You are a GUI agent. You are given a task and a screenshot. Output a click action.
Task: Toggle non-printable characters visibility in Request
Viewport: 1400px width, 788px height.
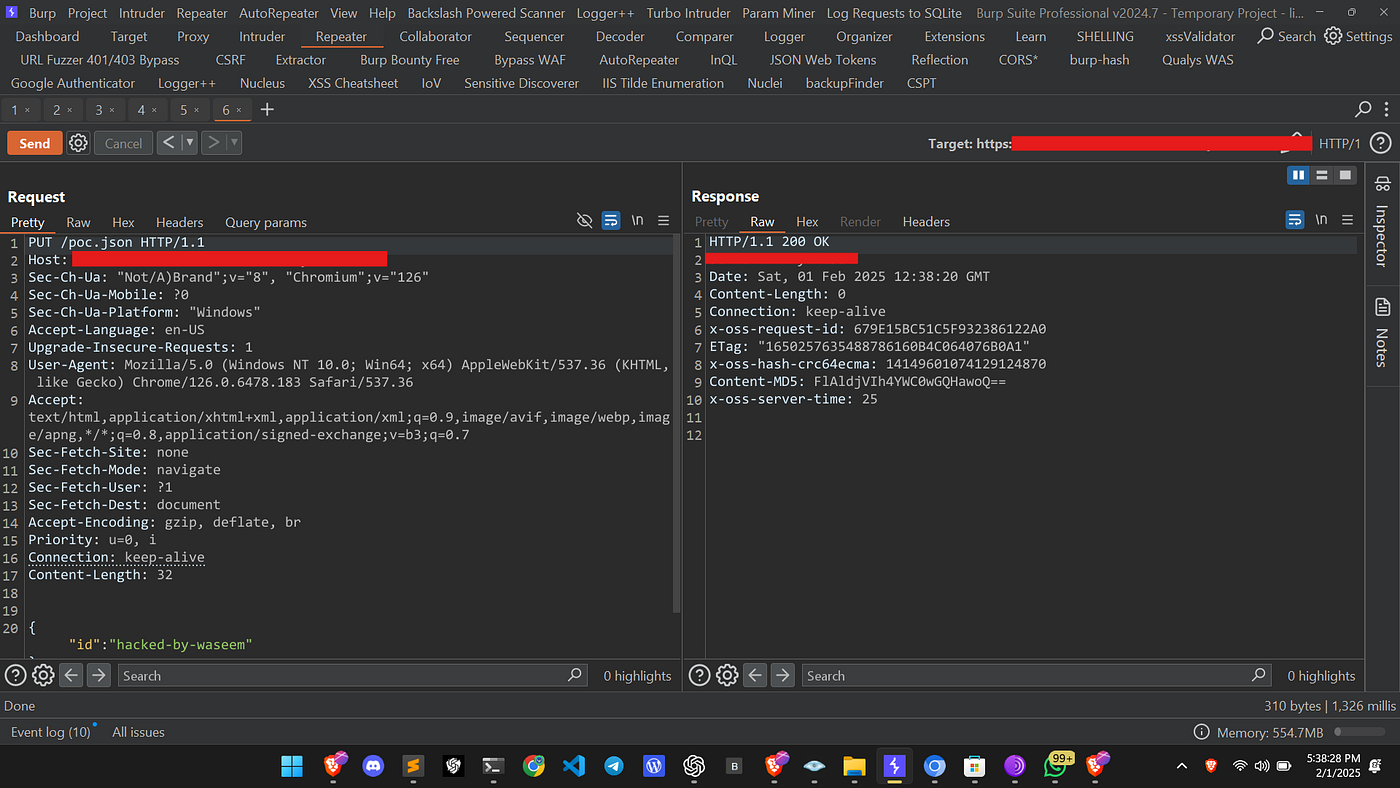(x=585, y=221)
